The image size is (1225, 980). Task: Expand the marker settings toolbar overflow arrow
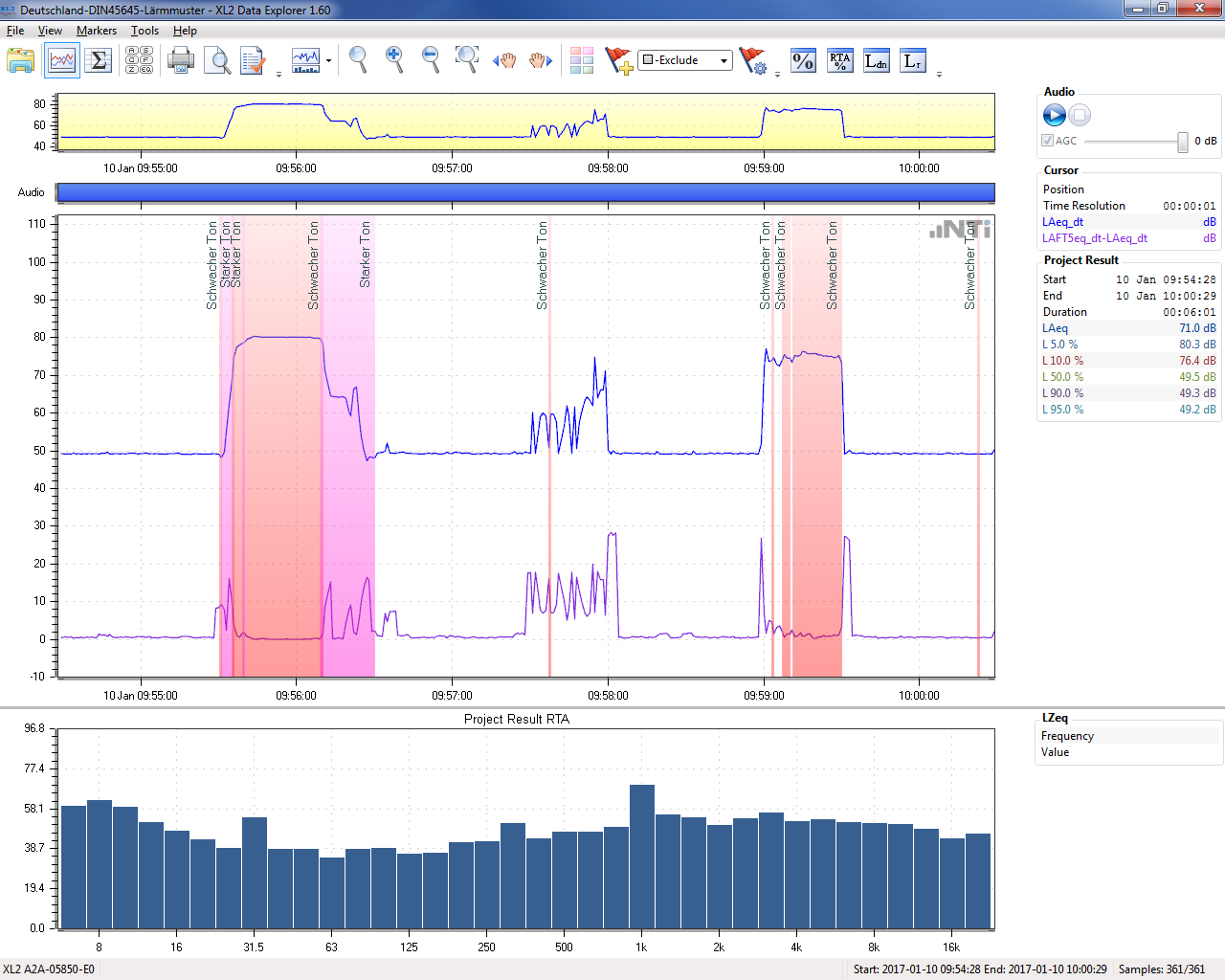(777, 74)
